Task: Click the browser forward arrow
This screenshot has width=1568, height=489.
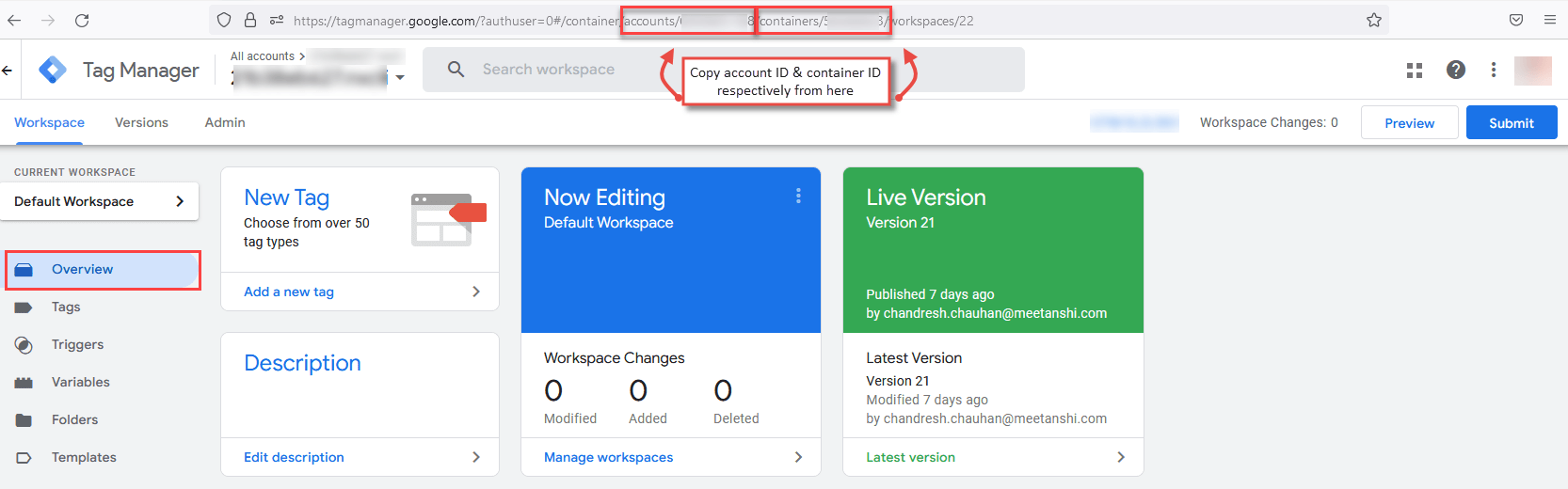Action: tap(48, 20)
